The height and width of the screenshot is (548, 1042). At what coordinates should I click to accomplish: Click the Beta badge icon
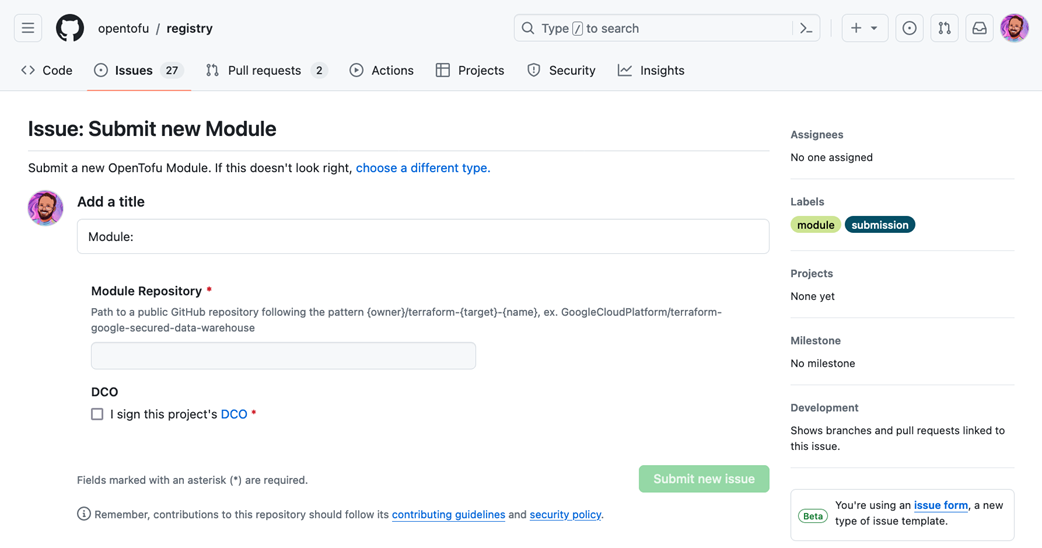pyautogui.click(x=812, y=516)
